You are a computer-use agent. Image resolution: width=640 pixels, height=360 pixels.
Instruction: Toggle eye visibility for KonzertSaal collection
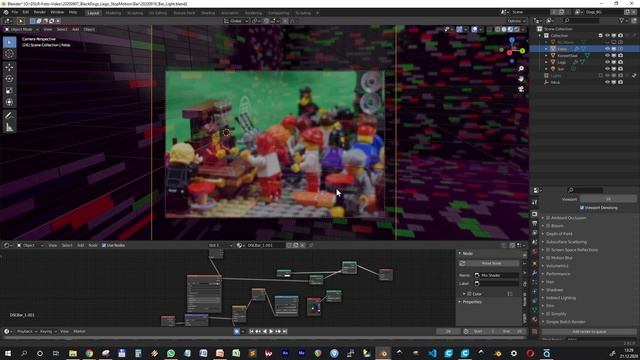coord(607,55)
